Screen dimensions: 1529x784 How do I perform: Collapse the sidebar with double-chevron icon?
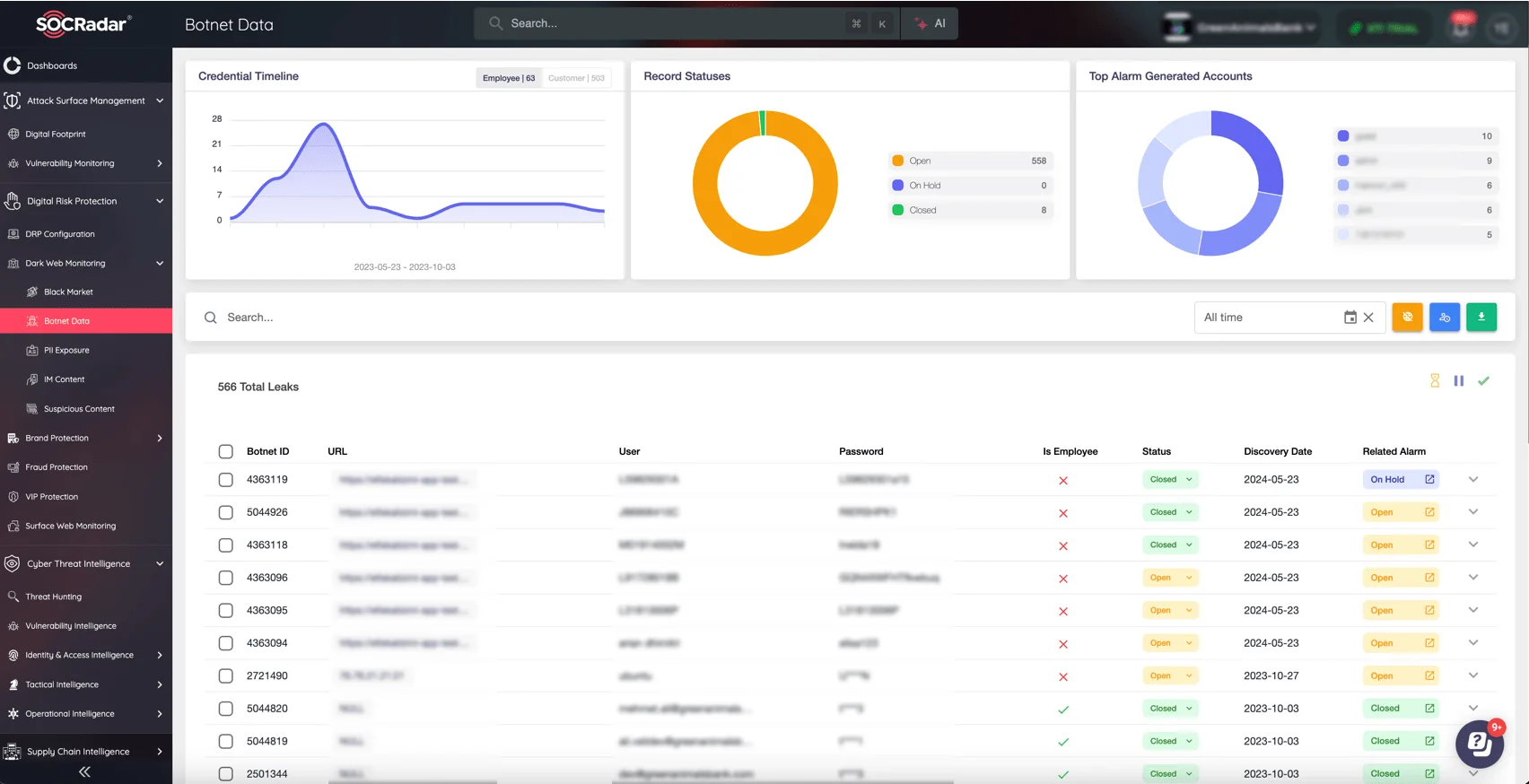pos(84,771)
